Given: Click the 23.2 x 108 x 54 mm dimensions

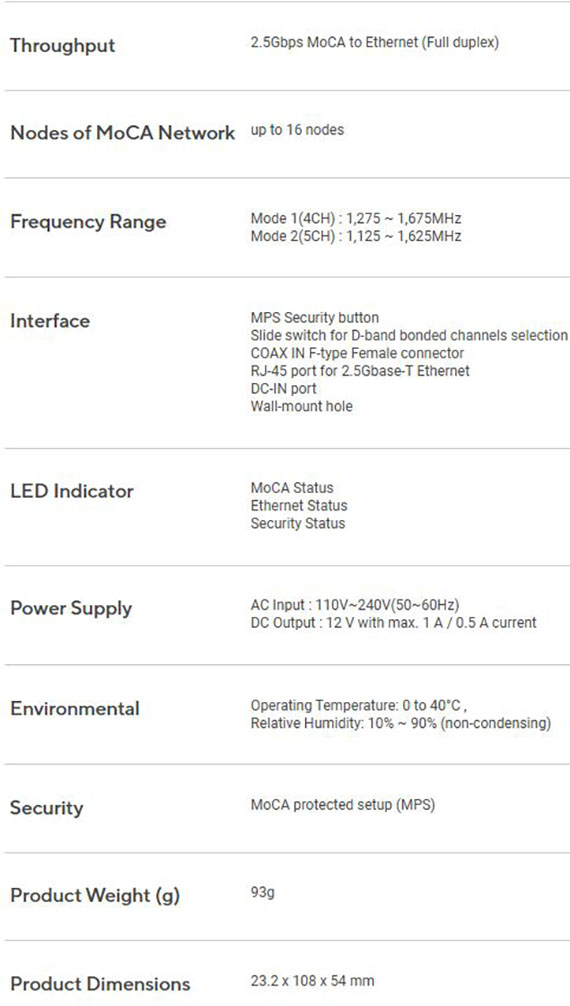Looking at the screenshot, I should click(312, 980).
